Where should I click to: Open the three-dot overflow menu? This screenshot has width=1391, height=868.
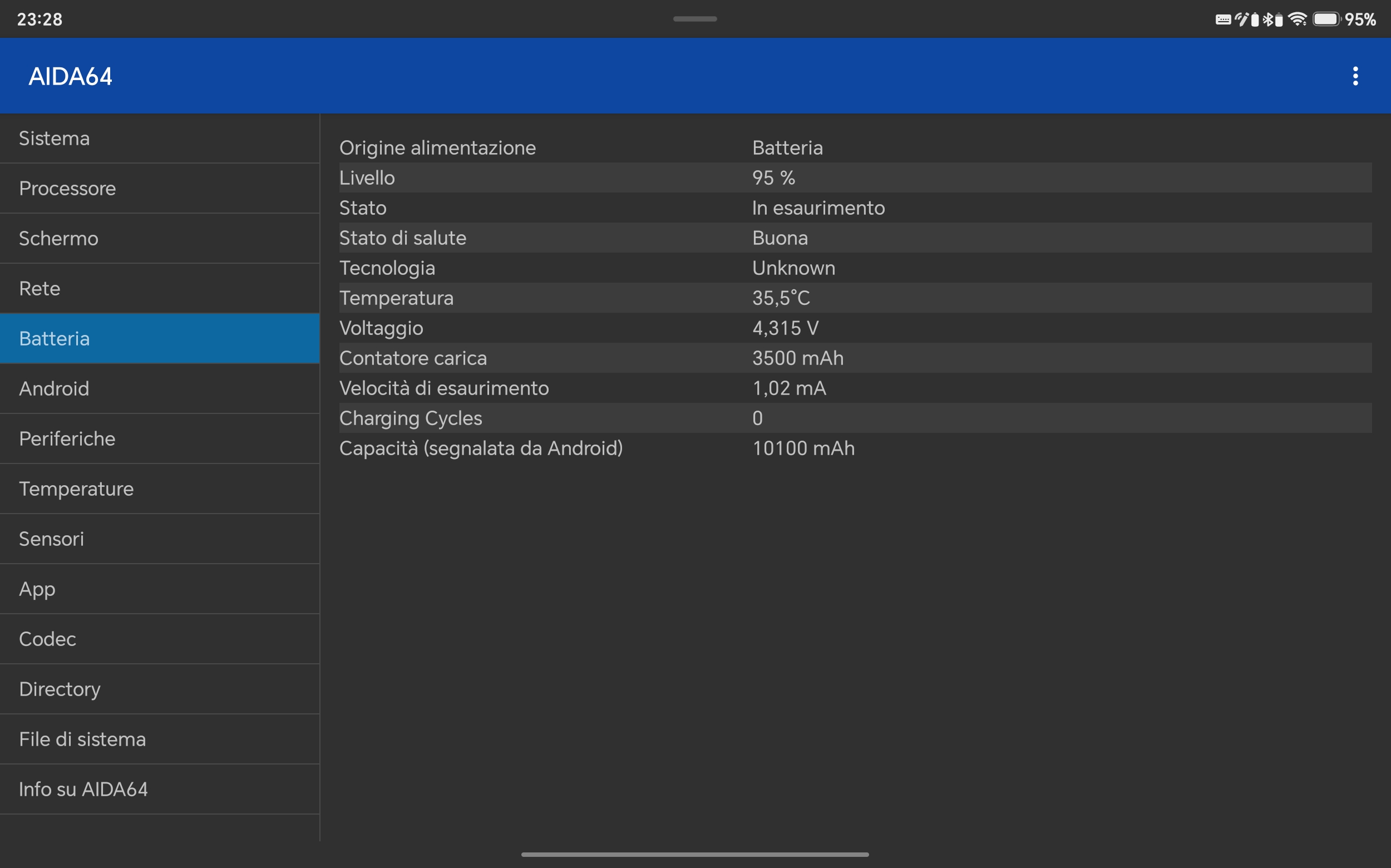1355,76
